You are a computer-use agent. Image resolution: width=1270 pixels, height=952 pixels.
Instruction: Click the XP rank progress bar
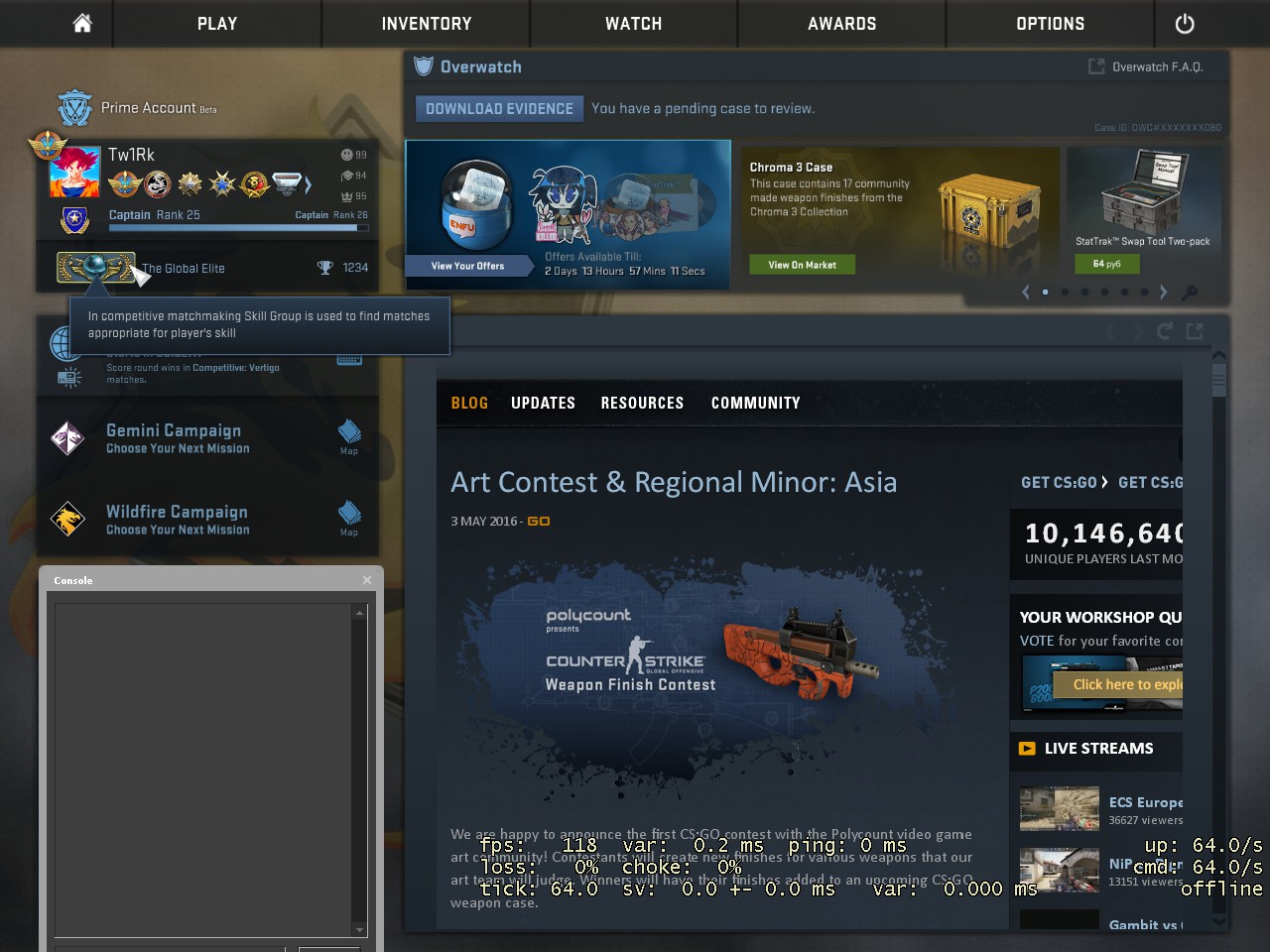click(x=238, y=228)
